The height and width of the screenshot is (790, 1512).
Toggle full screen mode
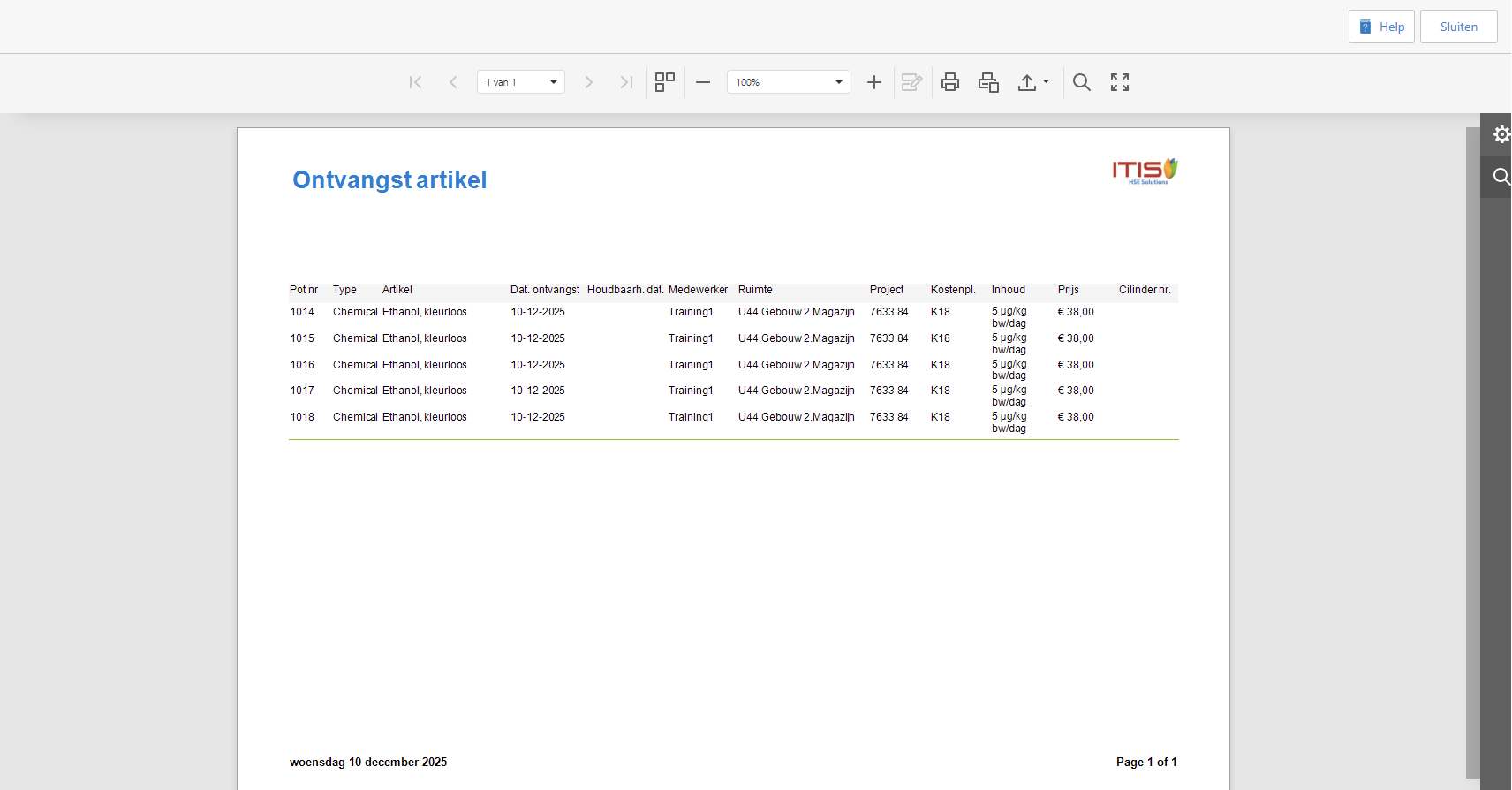(x=1120, y=82)
